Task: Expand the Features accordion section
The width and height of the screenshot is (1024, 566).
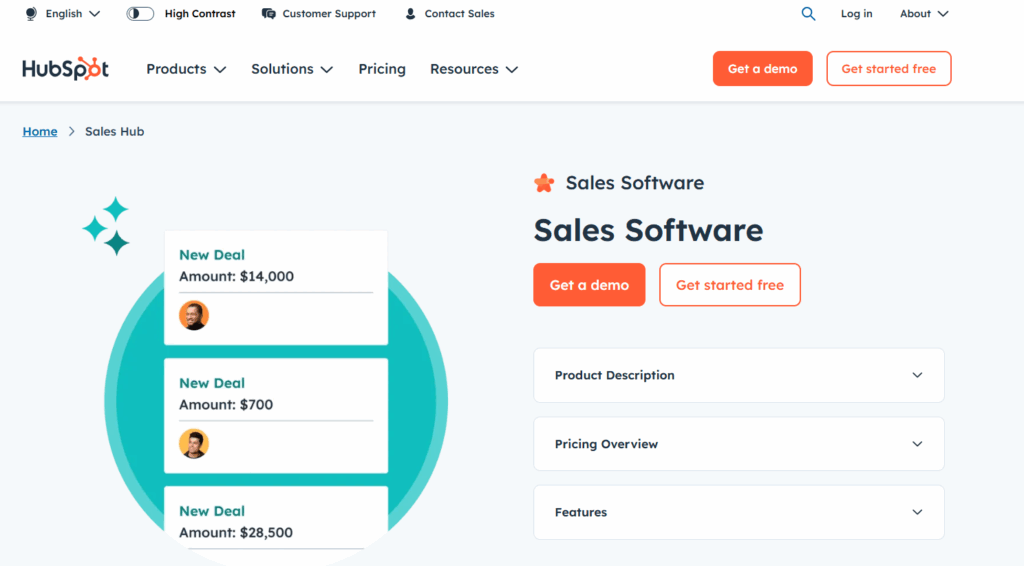Action: [x=739, y=512]
